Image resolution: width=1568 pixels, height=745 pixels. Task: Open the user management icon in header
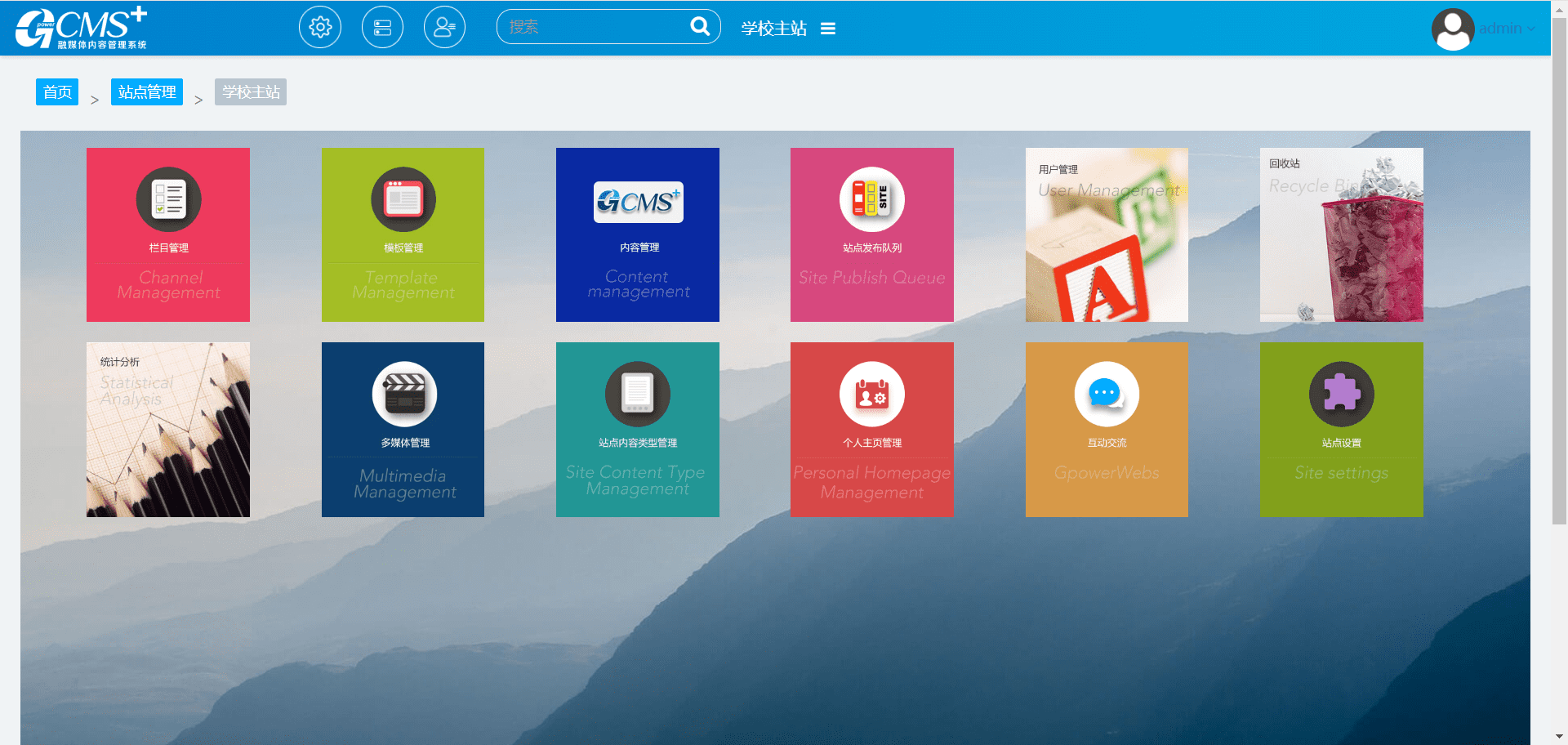pyautogui.click(x=444, y=28)
